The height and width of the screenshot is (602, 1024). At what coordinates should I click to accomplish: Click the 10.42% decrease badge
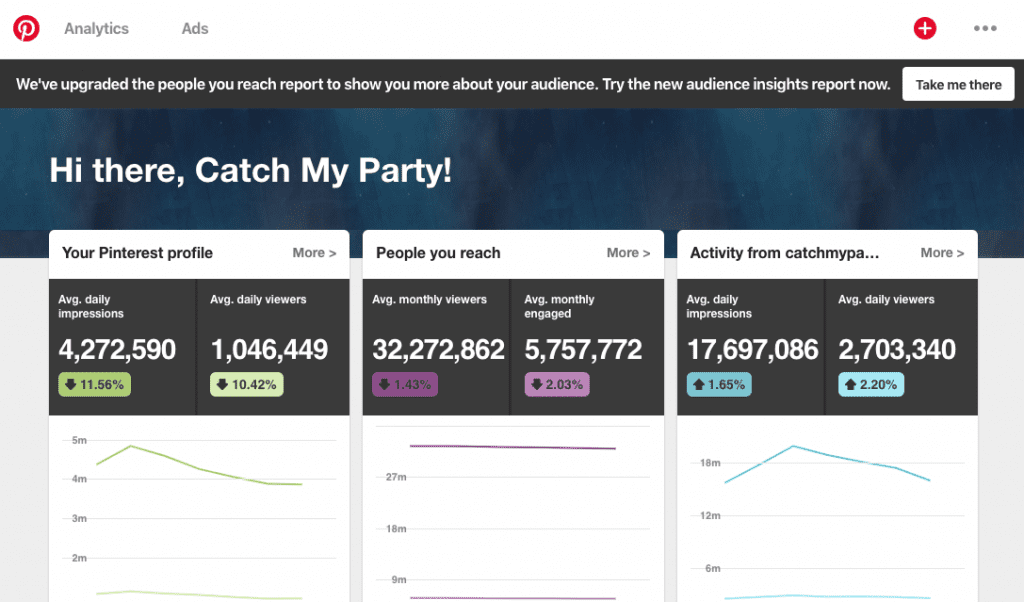pos(246,384)
